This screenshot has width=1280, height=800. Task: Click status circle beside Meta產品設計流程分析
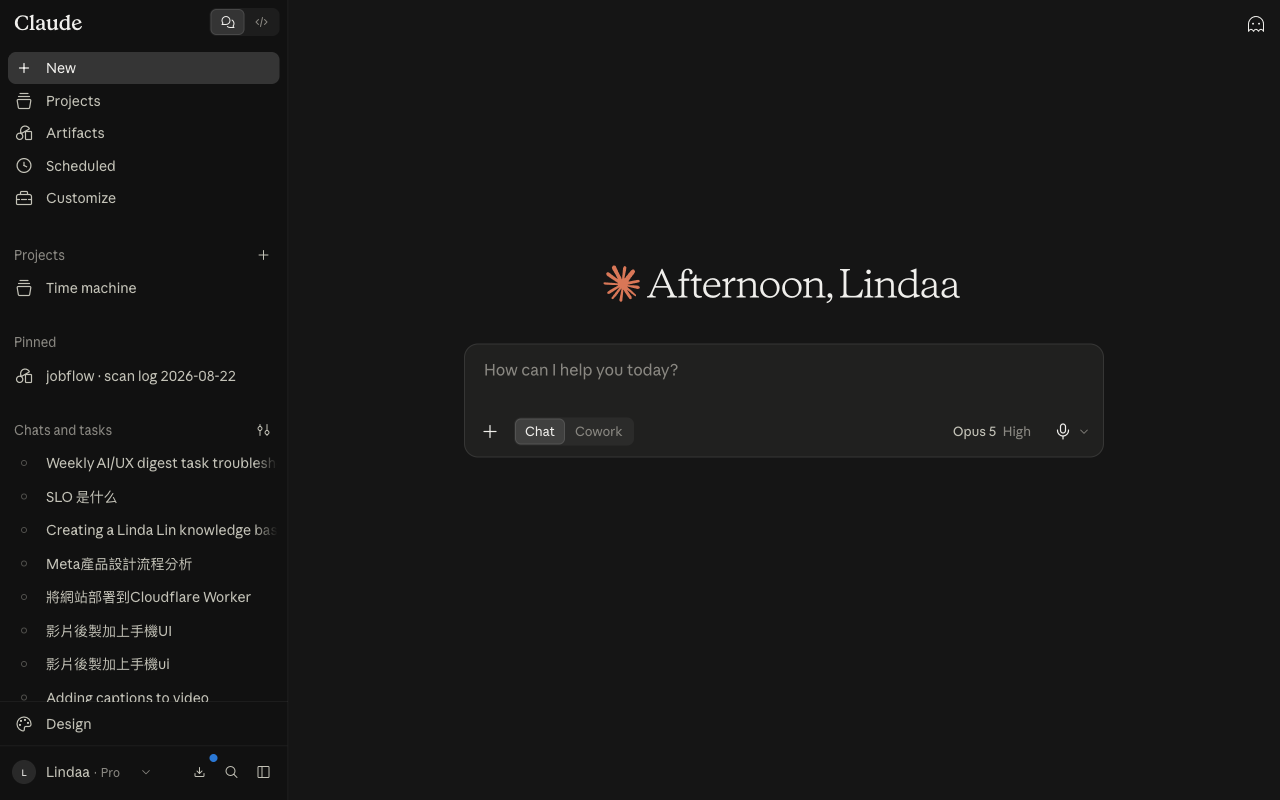click(x=24, y=564)
